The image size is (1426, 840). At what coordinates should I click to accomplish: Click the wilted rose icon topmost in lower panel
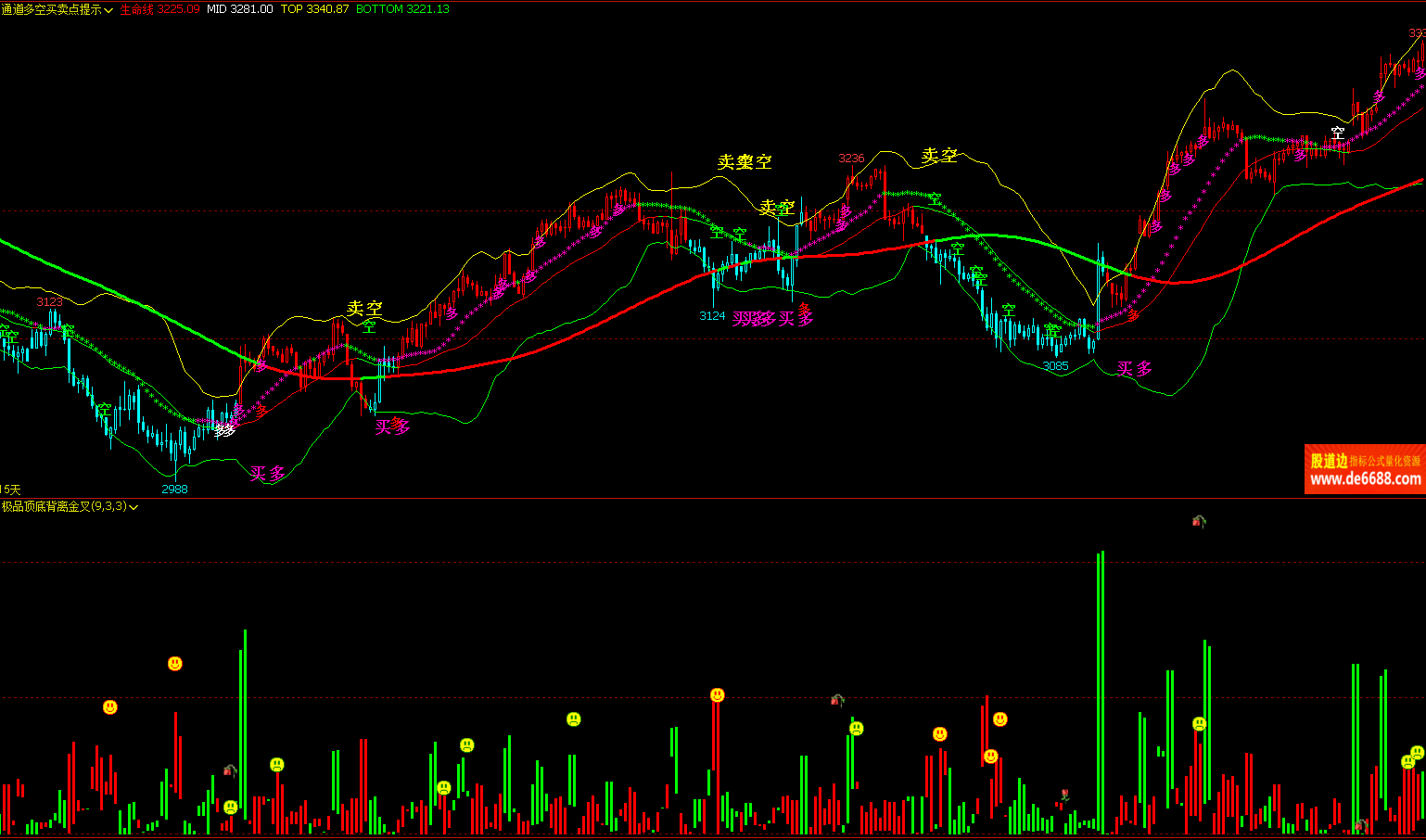[1198, 521]
